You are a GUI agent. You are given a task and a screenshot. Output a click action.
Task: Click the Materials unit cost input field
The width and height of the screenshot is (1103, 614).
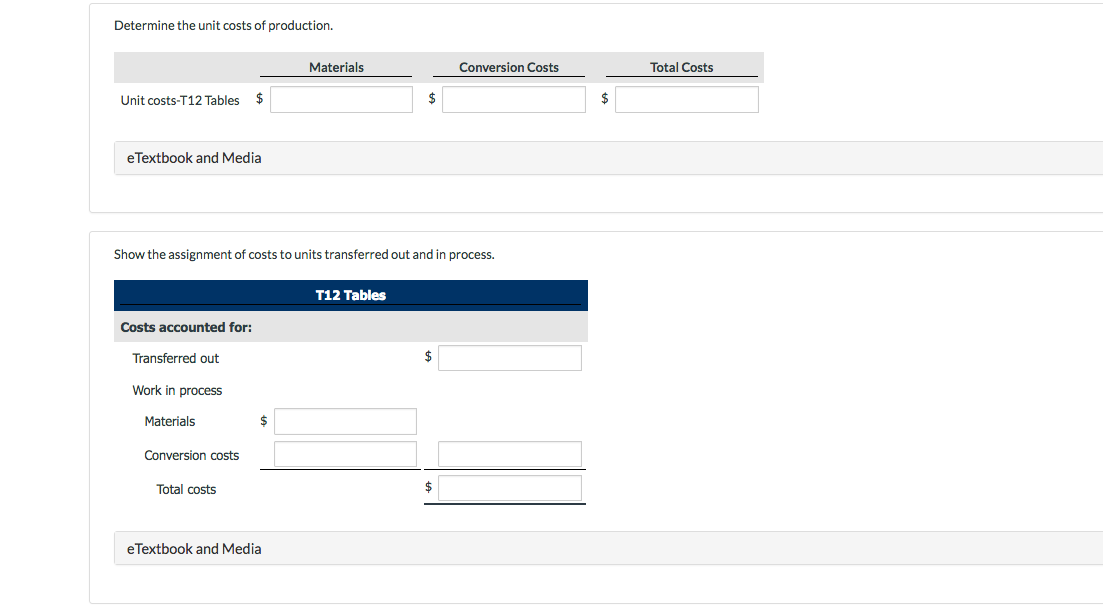340,99
